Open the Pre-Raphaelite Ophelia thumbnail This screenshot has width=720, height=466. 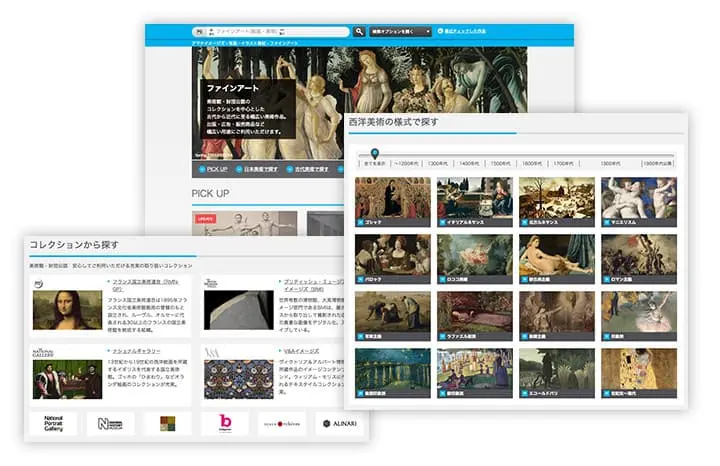(x=475, y=316)
